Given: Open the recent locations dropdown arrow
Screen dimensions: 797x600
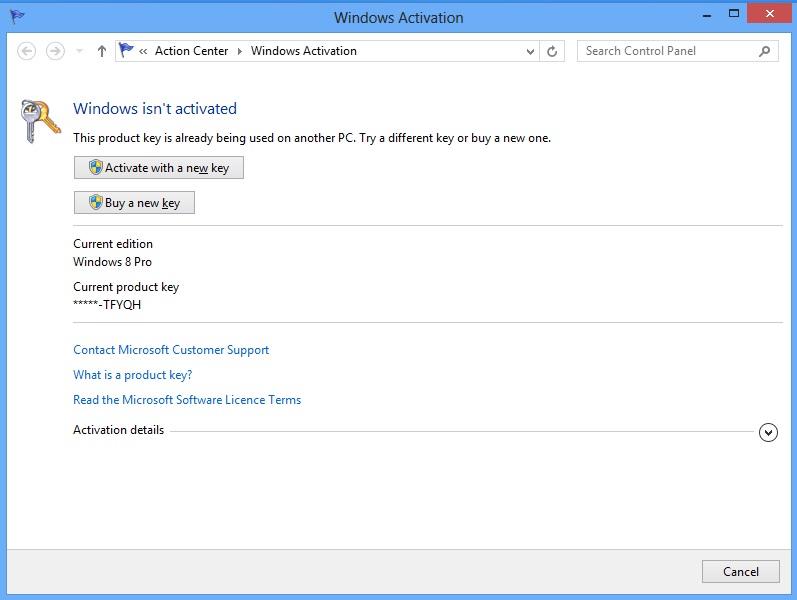Looking at the screenshot, I should point(79,51).
